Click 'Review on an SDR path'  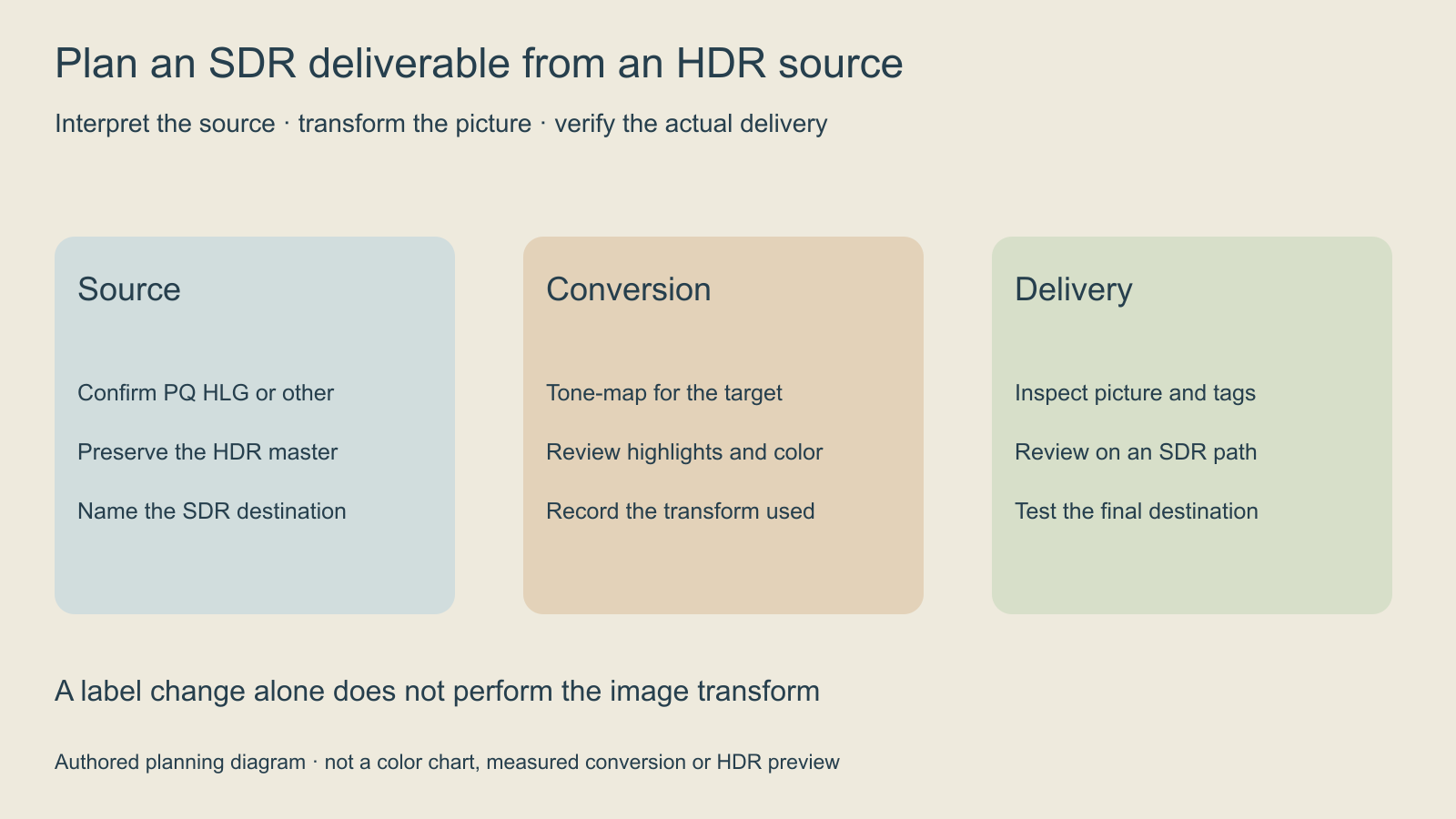[x=1136, y=452]
